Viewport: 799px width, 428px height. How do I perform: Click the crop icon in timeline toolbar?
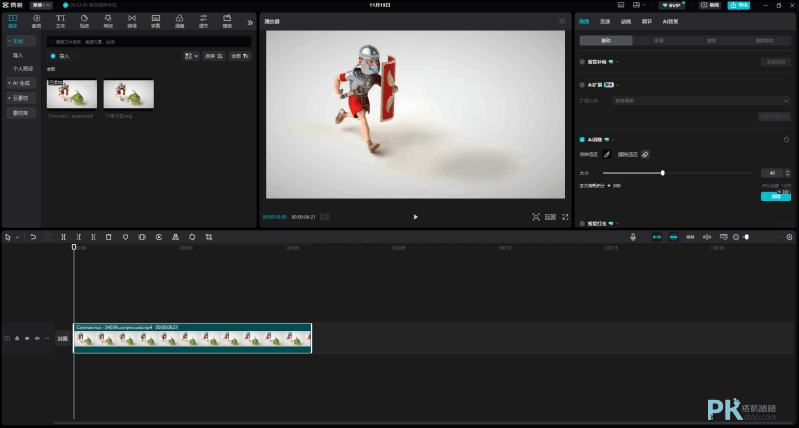pyautogui.click(x=209, y=237)
